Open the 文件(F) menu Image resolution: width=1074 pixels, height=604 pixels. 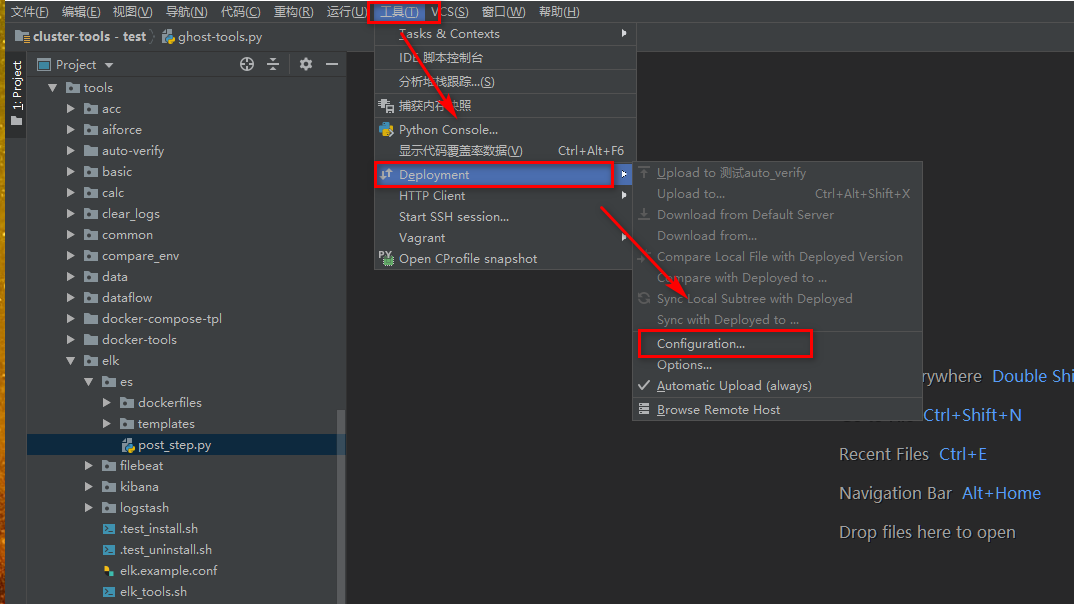[x=29, y=12]
